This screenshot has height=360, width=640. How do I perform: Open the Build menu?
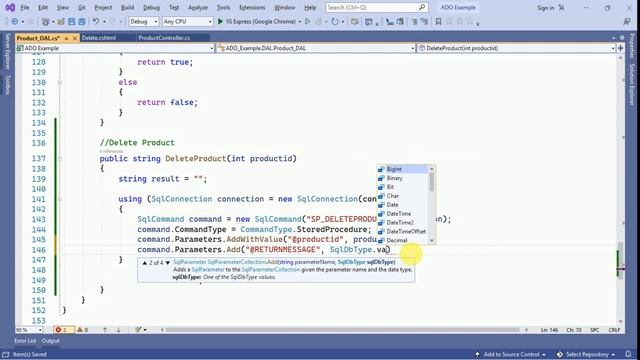click(127, 7)
